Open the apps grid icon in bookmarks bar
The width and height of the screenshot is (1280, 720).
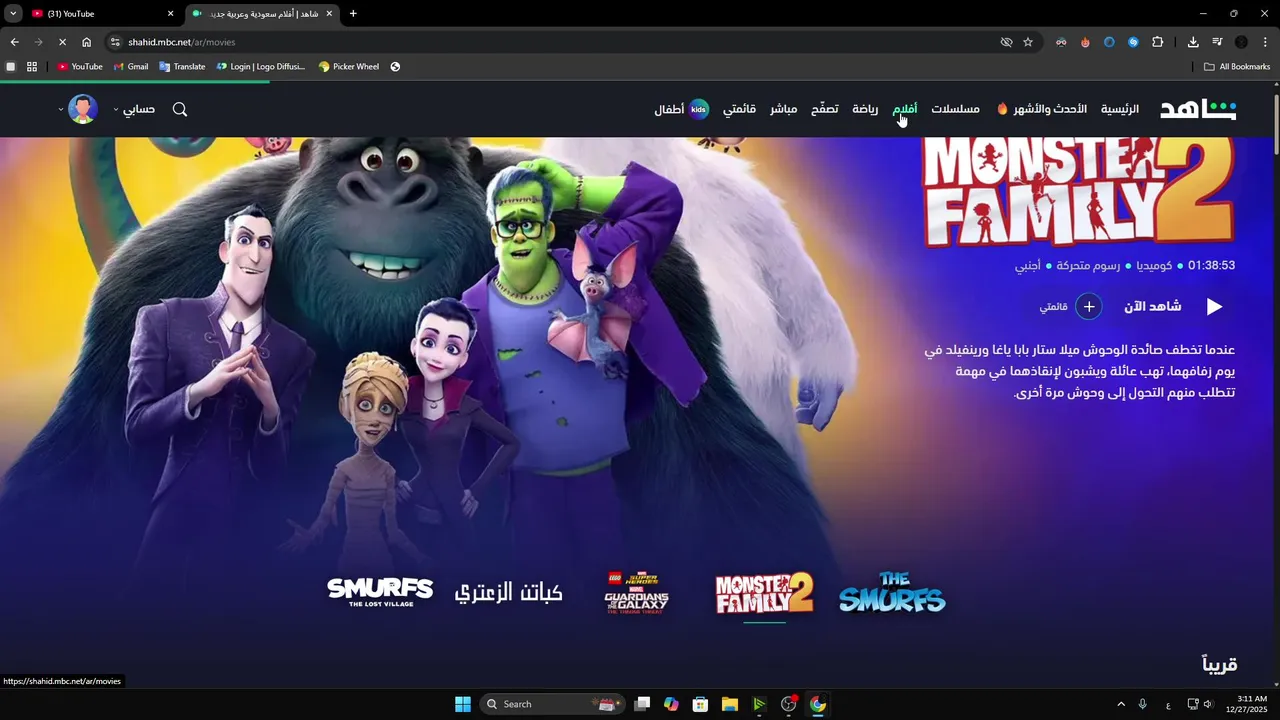point(32,67)
